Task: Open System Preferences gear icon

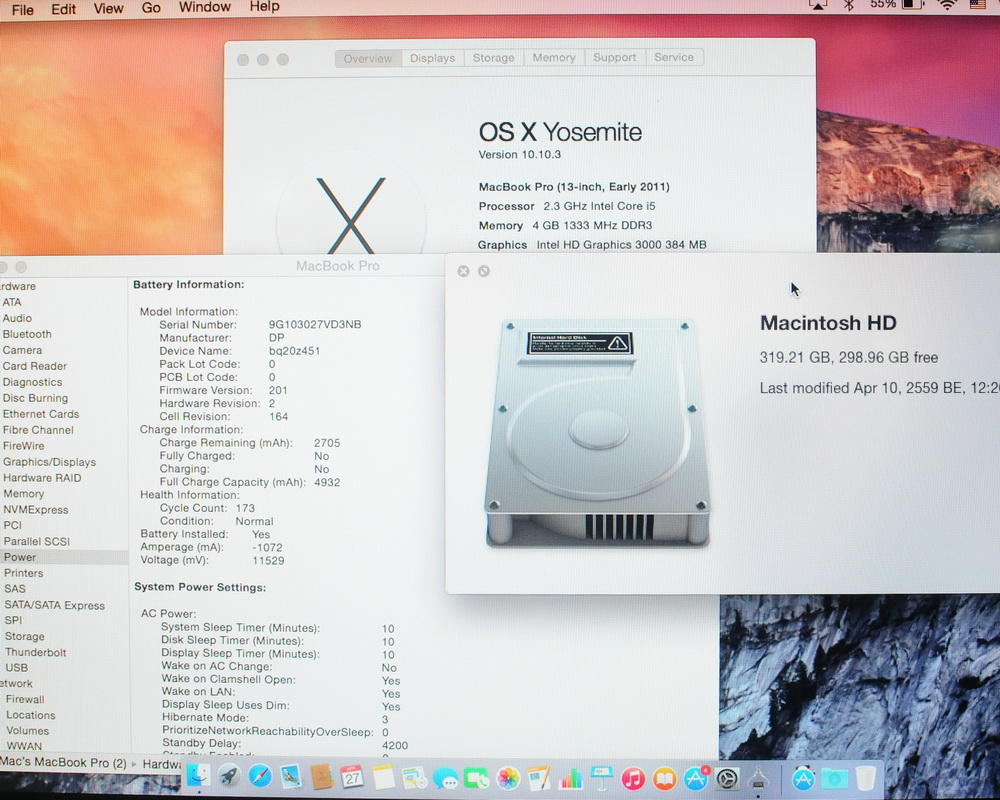Action: coord(727,778)
